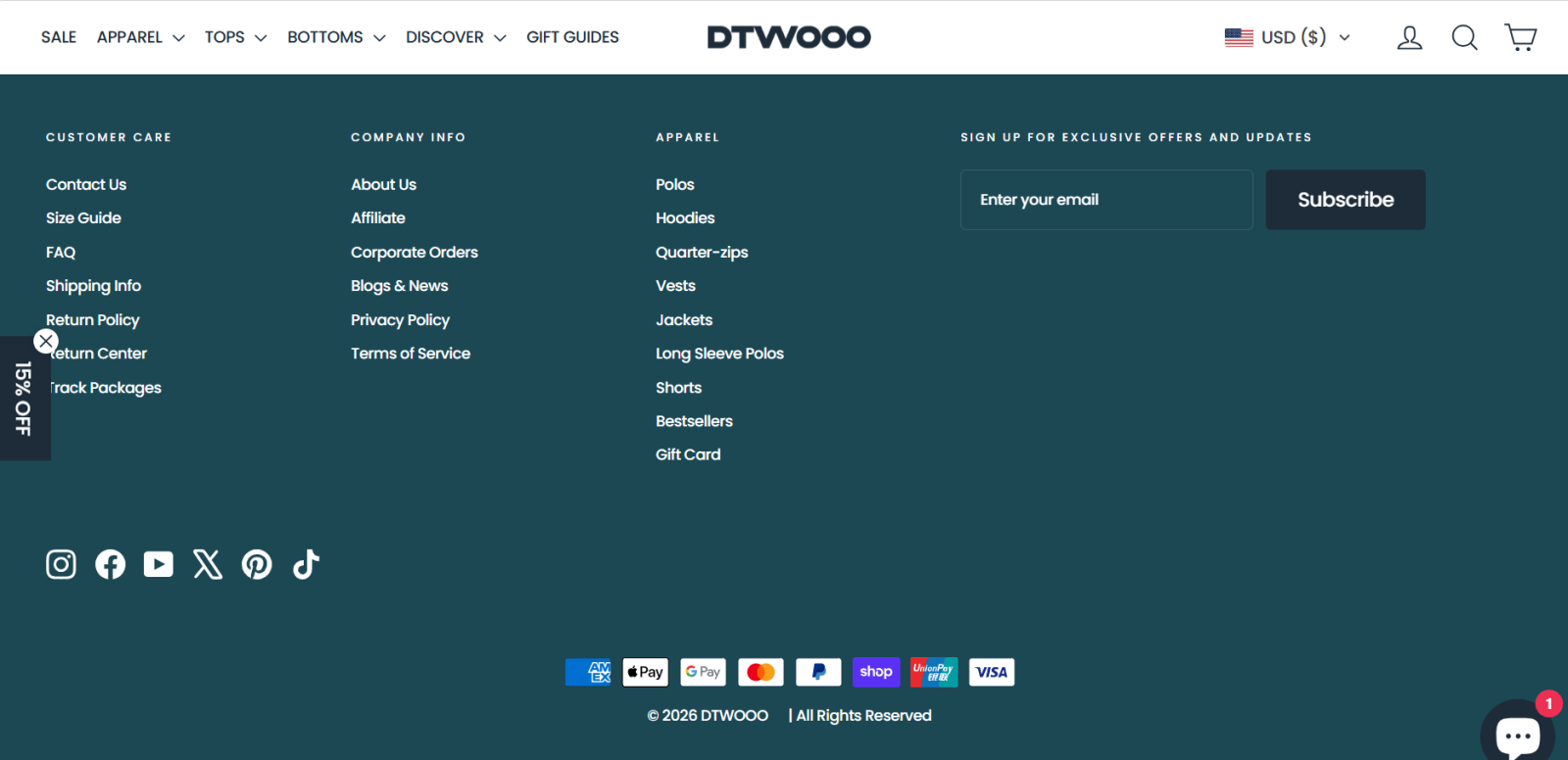
Task: Click the PayPal payment icon
Action: pyautogui.click(x=818, y=672)
